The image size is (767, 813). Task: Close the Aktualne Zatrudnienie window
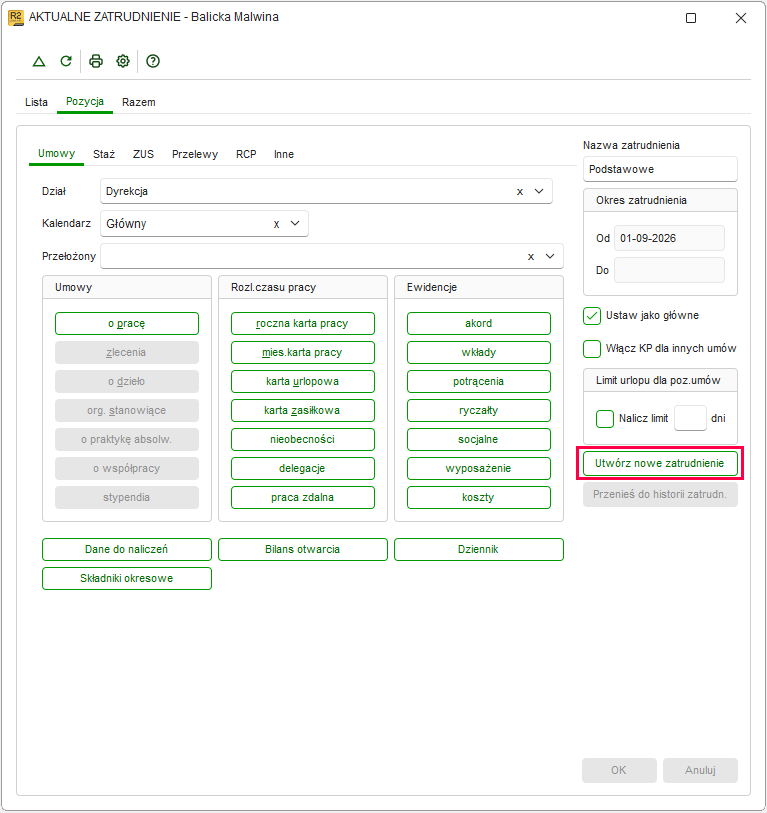point(741,18)
